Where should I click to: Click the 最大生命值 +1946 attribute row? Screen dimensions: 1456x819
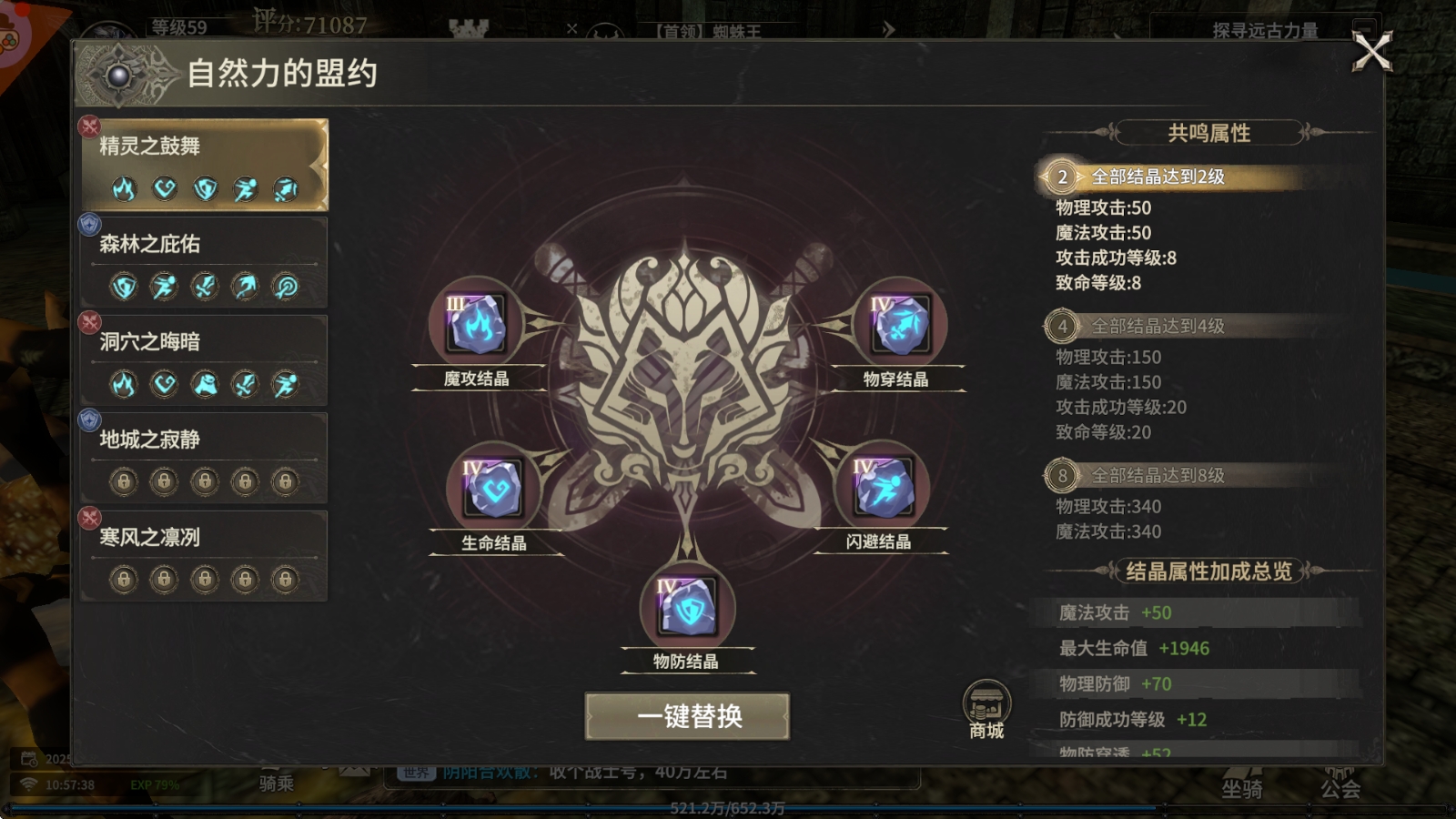pos(1197,649)
